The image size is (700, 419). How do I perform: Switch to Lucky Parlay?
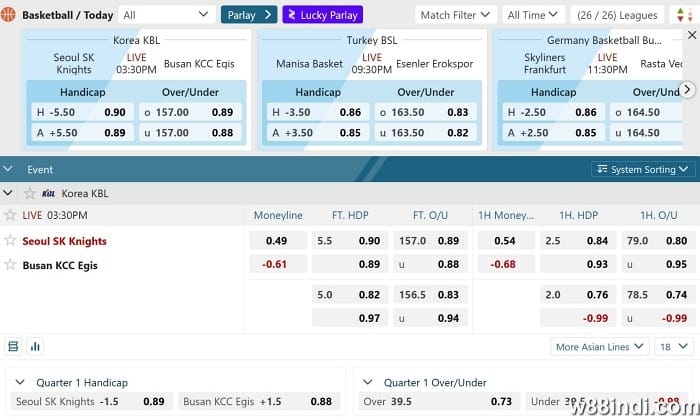[322, 15]
